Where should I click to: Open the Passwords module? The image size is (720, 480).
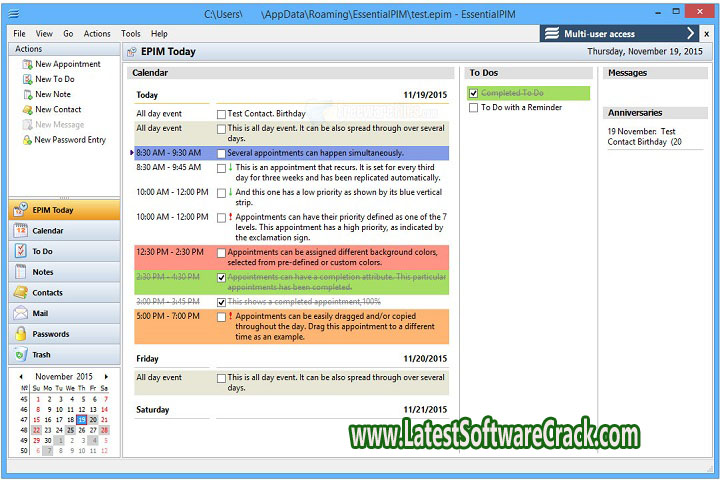[64, 334]
